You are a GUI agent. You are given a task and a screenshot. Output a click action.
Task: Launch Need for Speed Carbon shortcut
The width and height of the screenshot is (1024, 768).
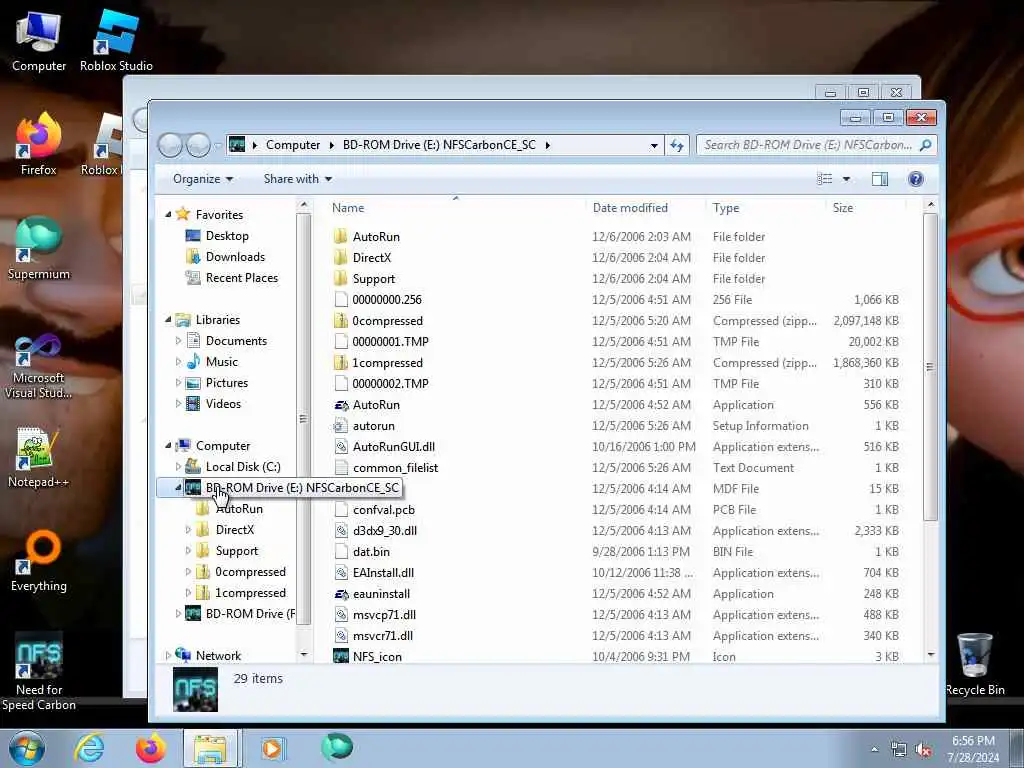pyautogui.click(x=39, y=673)
